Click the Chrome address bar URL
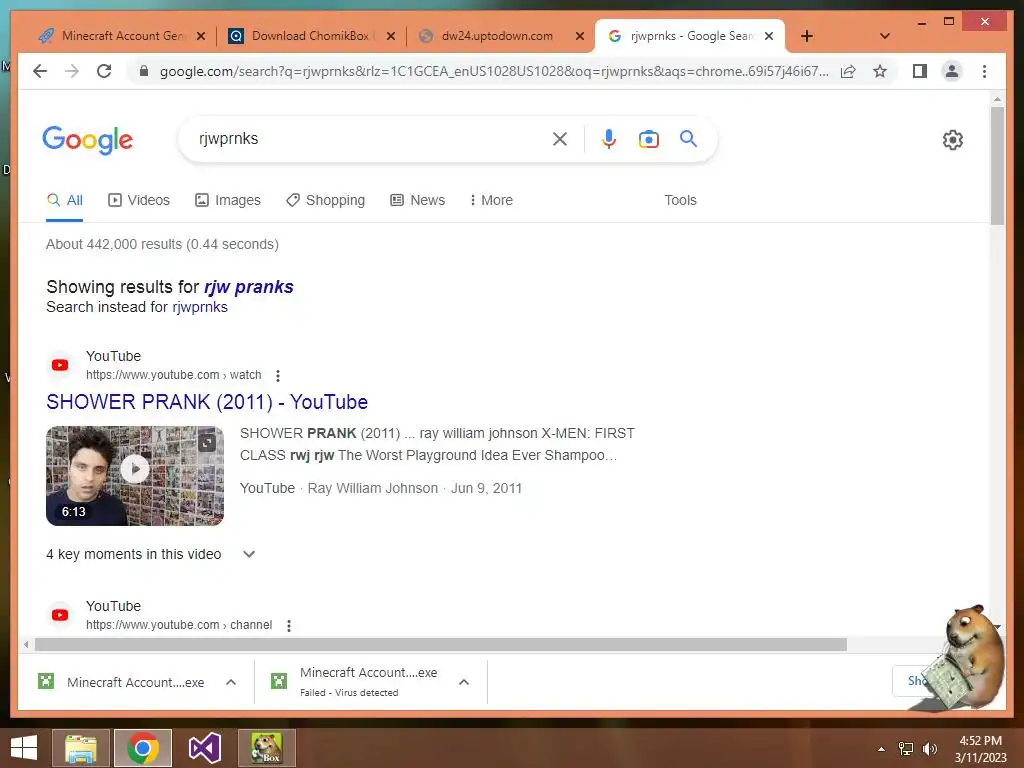 click(x=494, y=71)
